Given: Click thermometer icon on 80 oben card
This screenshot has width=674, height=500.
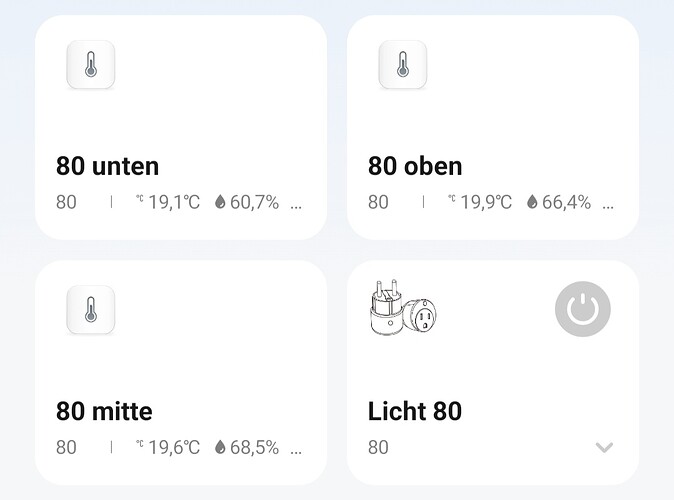Looking at the screenshot, I should coord(403,65).
